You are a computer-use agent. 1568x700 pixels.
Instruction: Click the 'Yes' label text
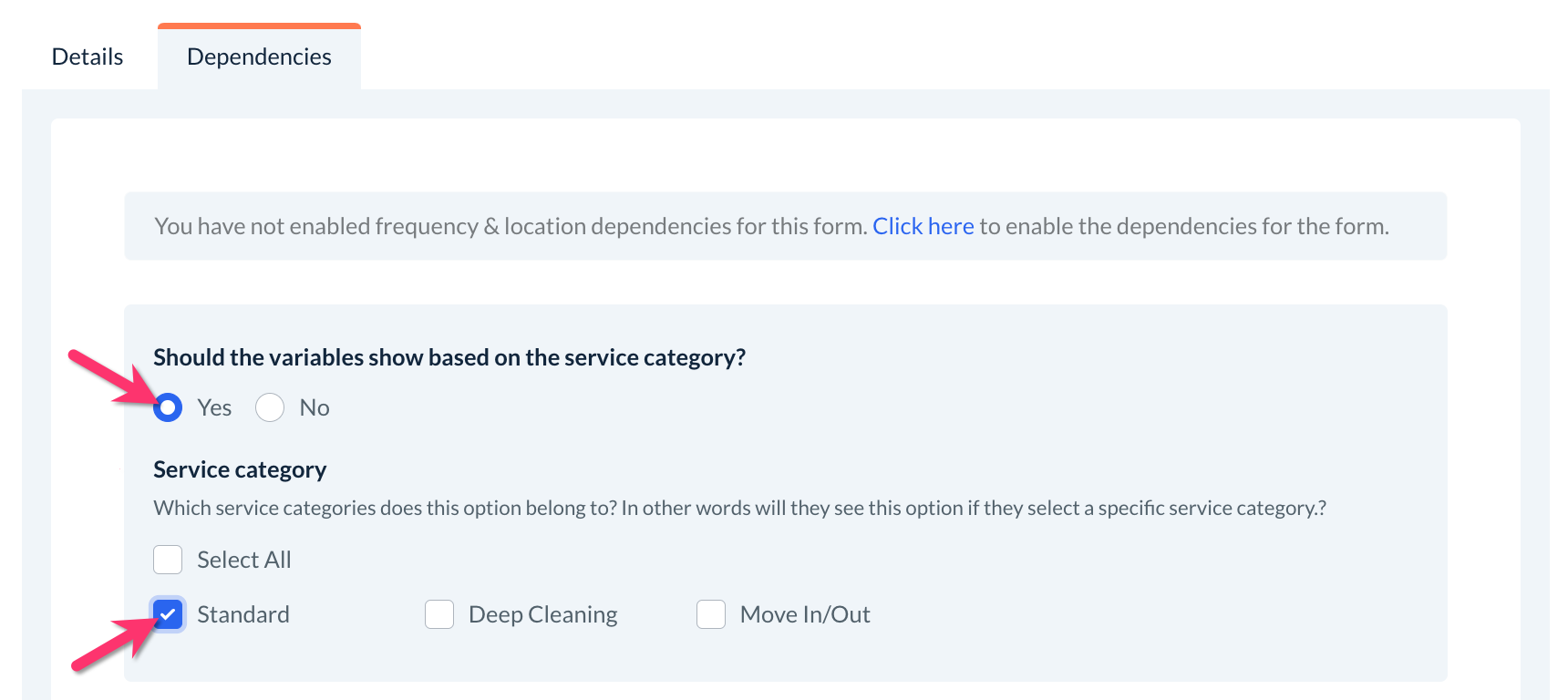tap(214, 407)
